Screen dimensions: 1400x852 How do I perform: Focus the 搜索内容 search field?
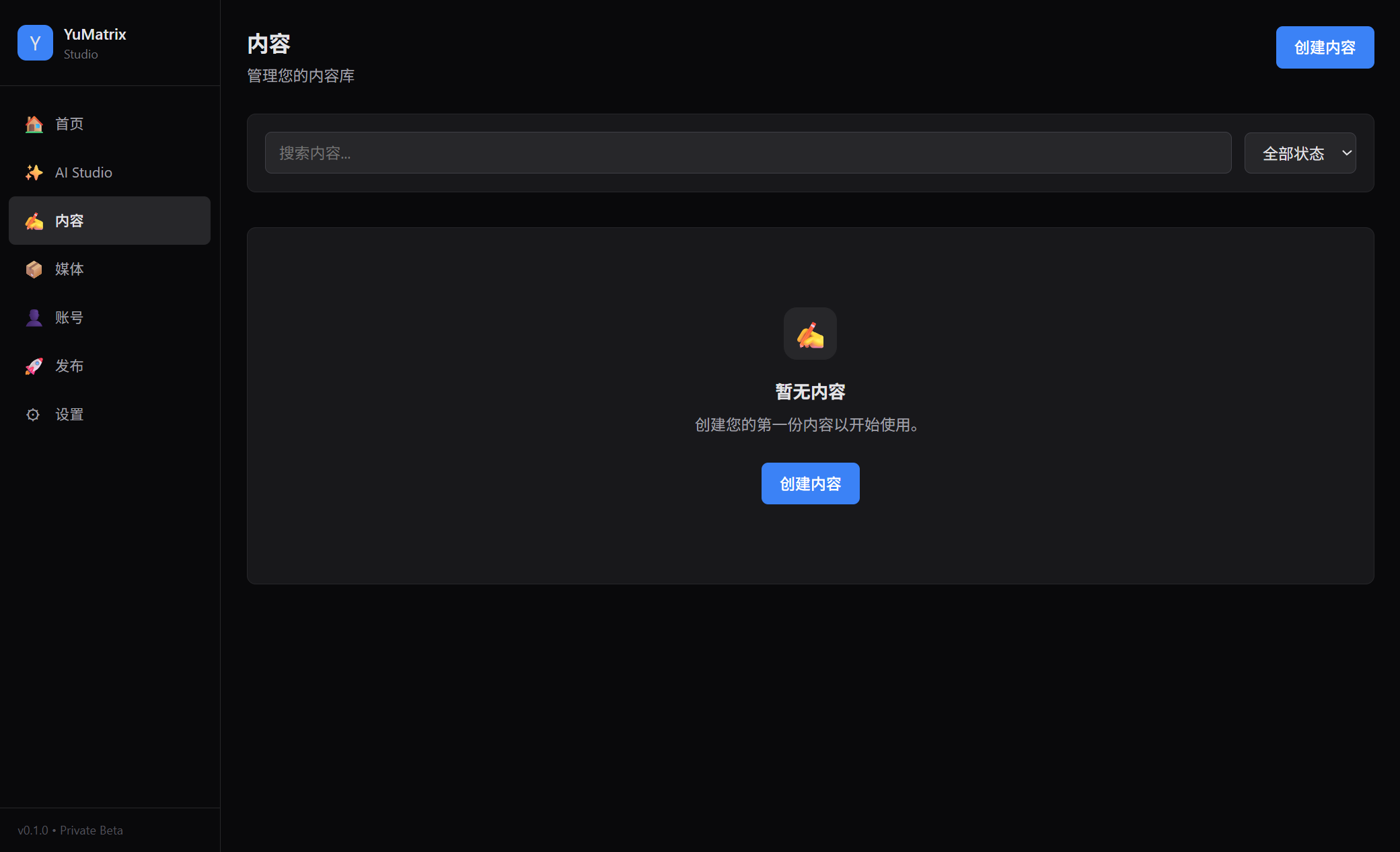pos(748,153)
